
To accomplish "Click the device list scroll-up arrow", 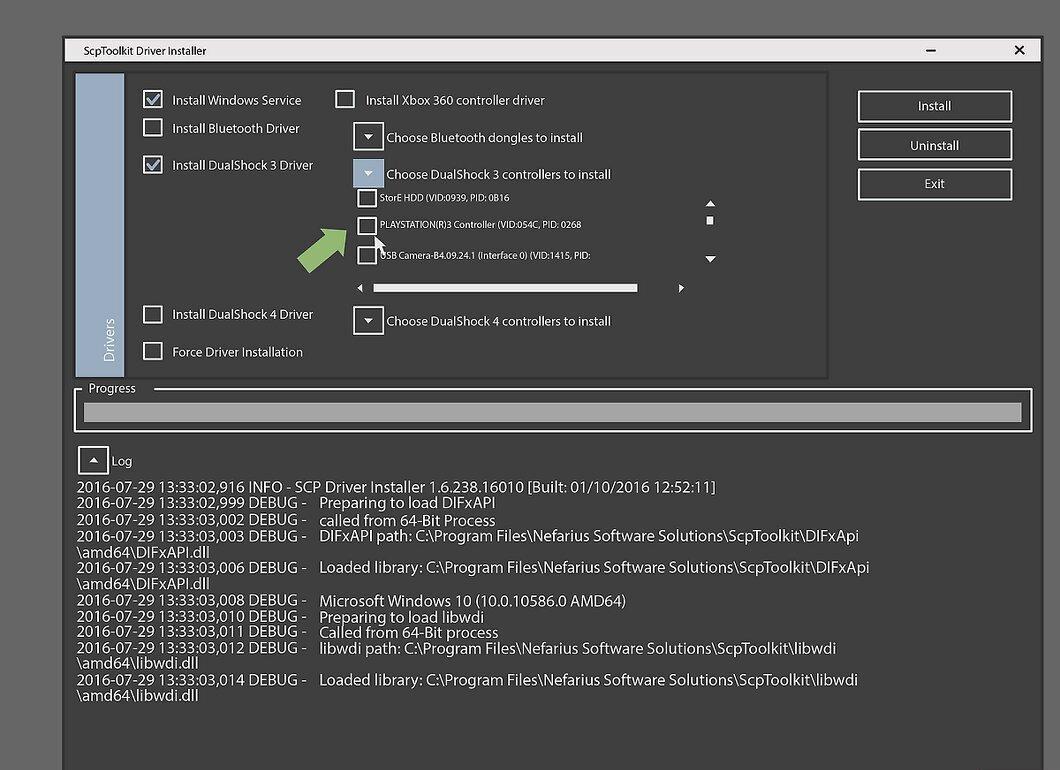I will [710, 203].
